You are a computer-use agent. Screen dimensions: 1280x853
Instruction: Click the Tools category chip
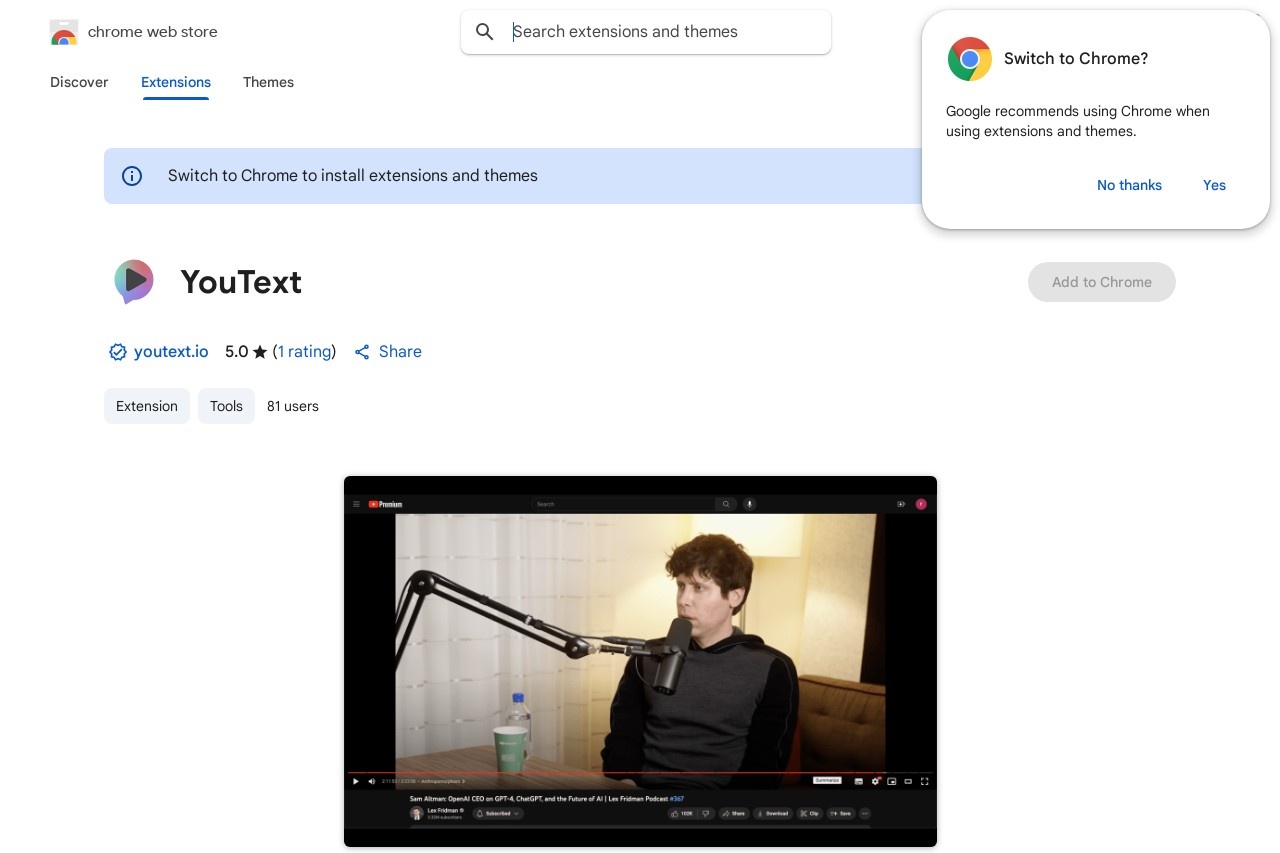[226, 406]
